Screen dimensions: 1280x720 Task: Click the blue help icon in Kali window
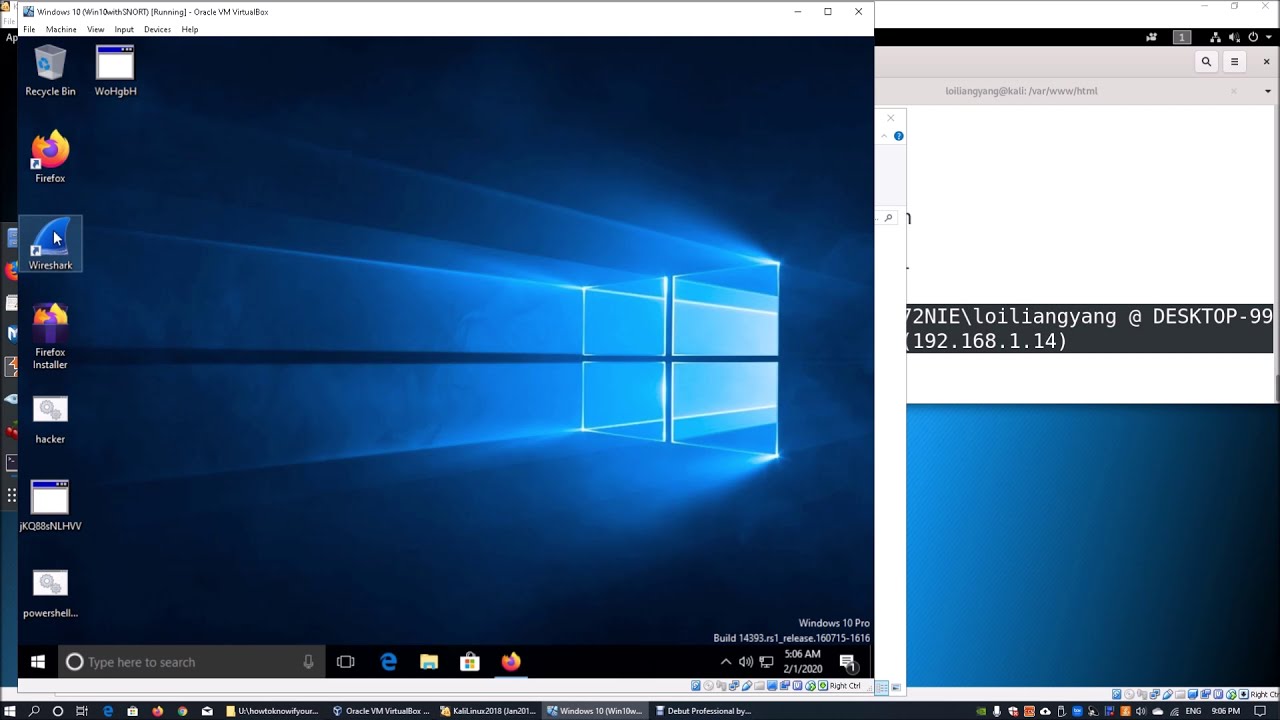coord(899,136)
